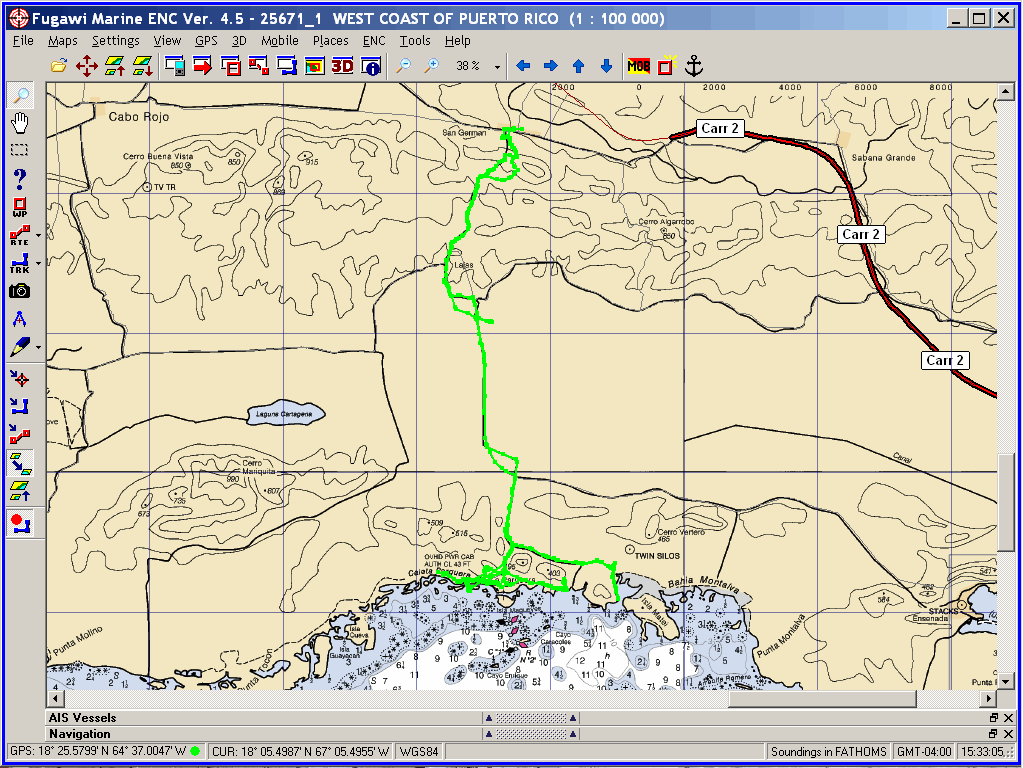Screen dimensions: 1024x768
Task: Open the File menu
Action: click(24, 40)
